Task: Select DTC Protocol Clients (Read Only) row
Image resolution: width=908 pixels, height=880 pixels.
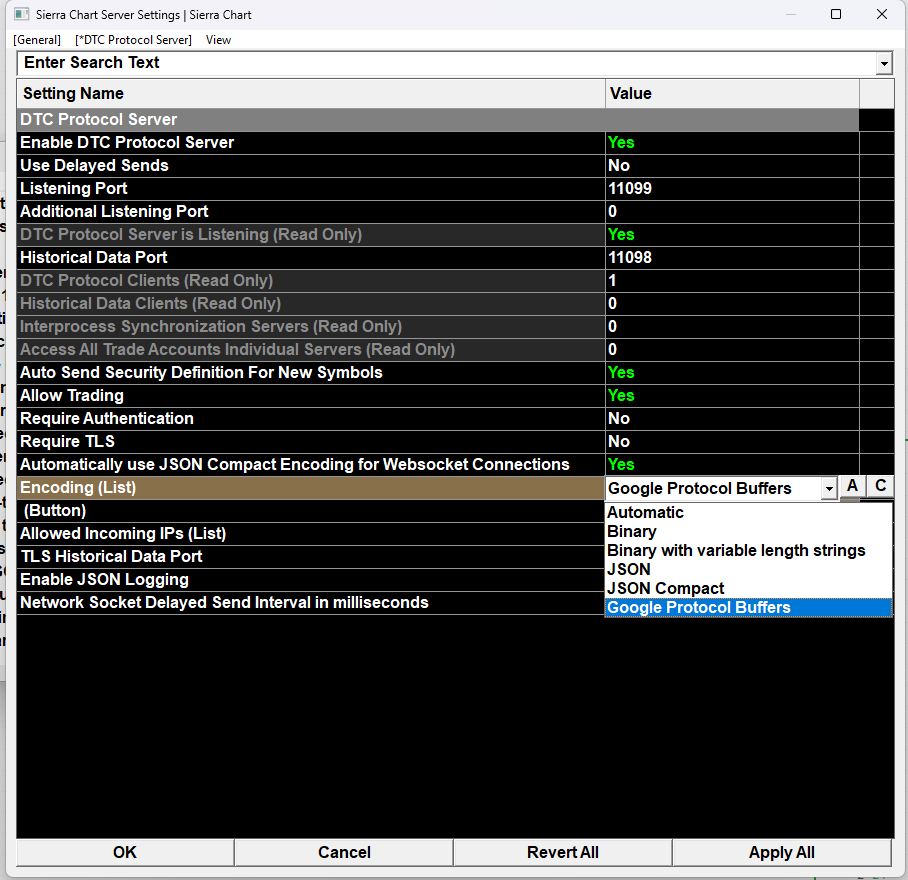Action: (311, 281)
